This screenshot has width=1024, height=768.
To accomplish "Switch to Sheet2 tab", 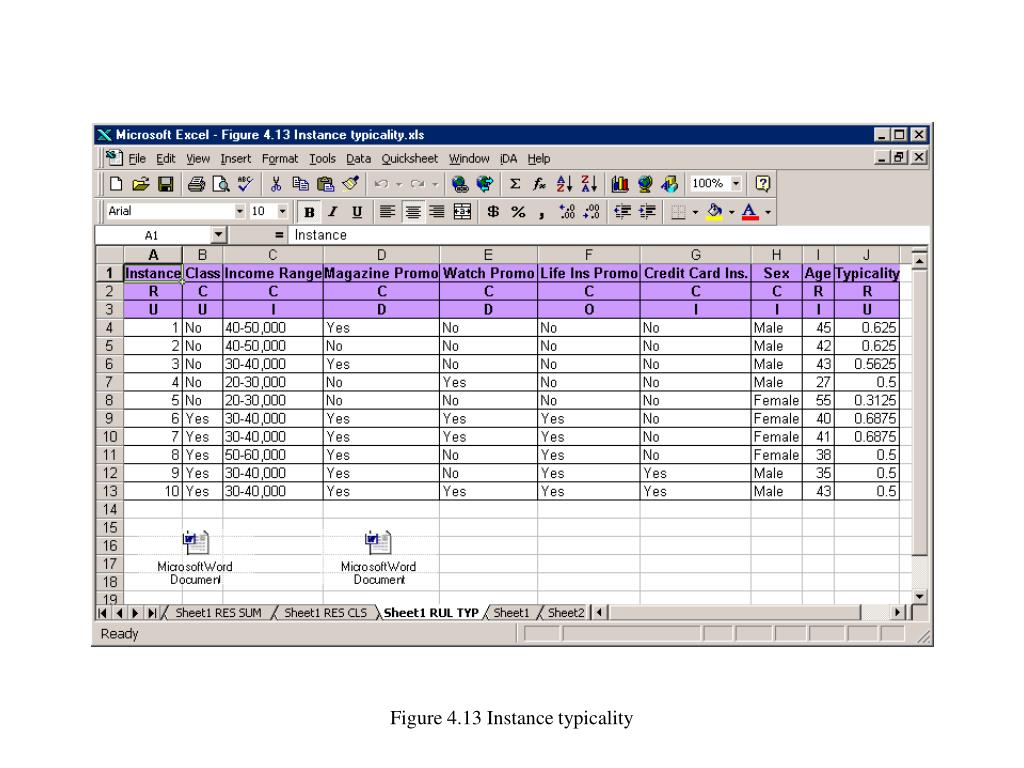I will point(566,613).
